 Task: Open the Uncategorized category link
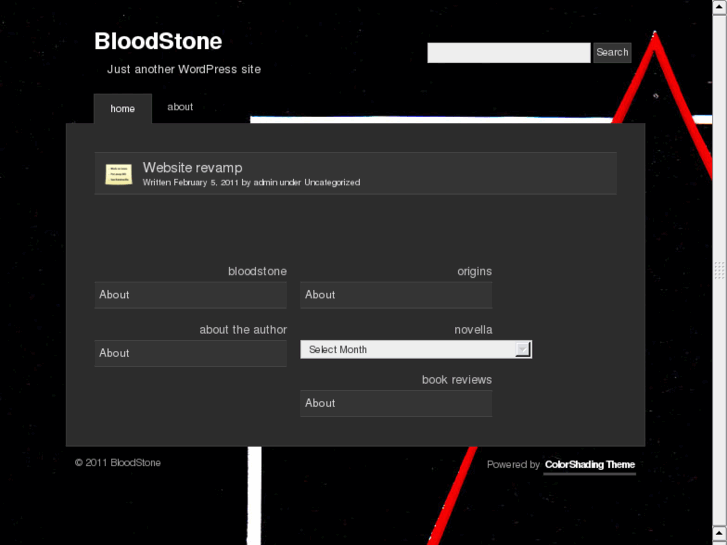pyautogui.click(x=332, y=182)
